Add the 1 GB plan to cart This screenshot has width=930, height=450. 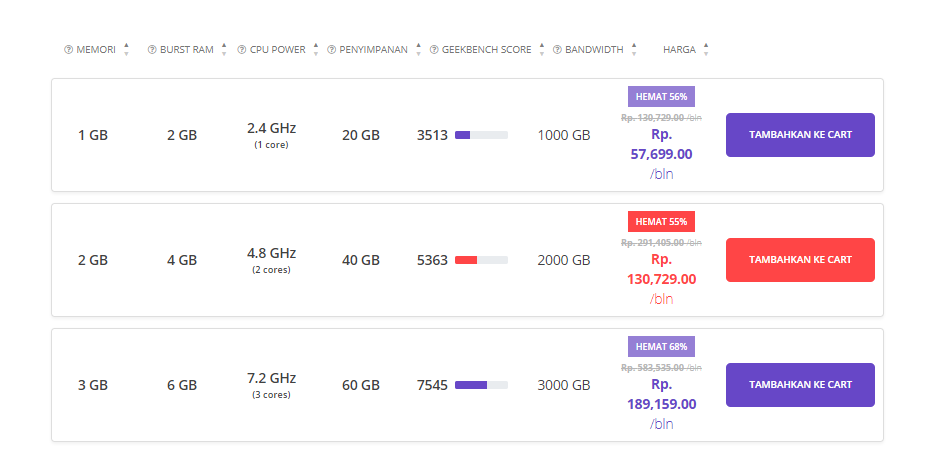800,135
